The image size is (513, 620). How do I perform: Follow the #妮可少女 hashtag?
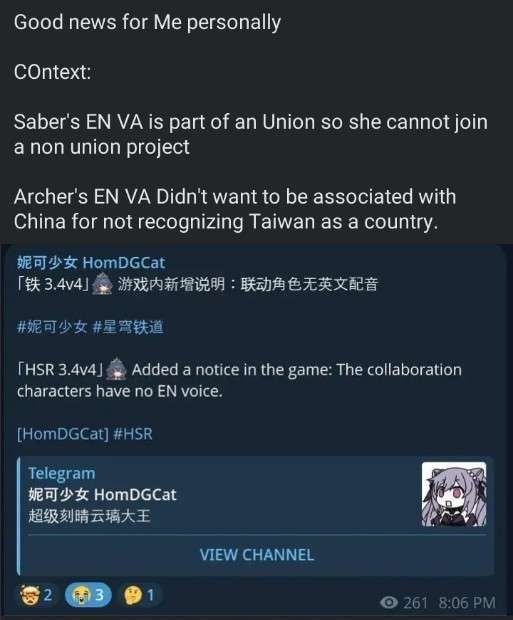[51, 327]
